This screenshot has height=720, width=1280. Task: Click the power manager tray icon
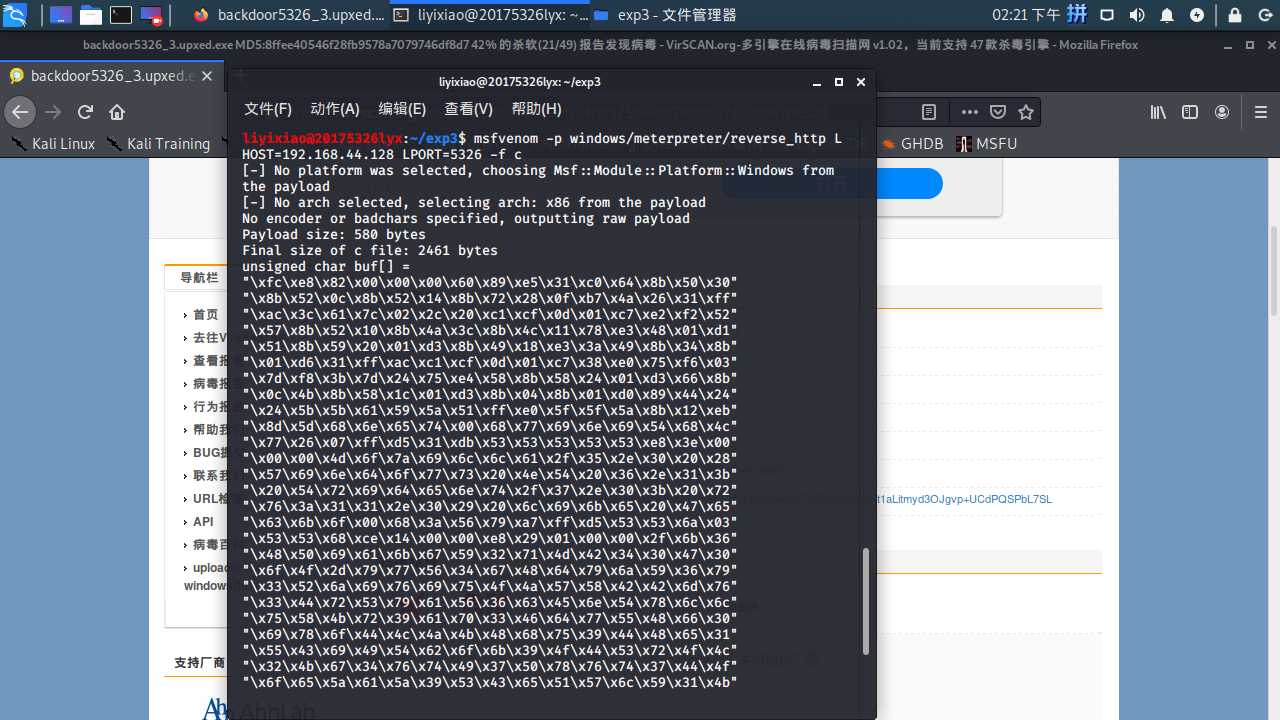tap(1198, 15)
